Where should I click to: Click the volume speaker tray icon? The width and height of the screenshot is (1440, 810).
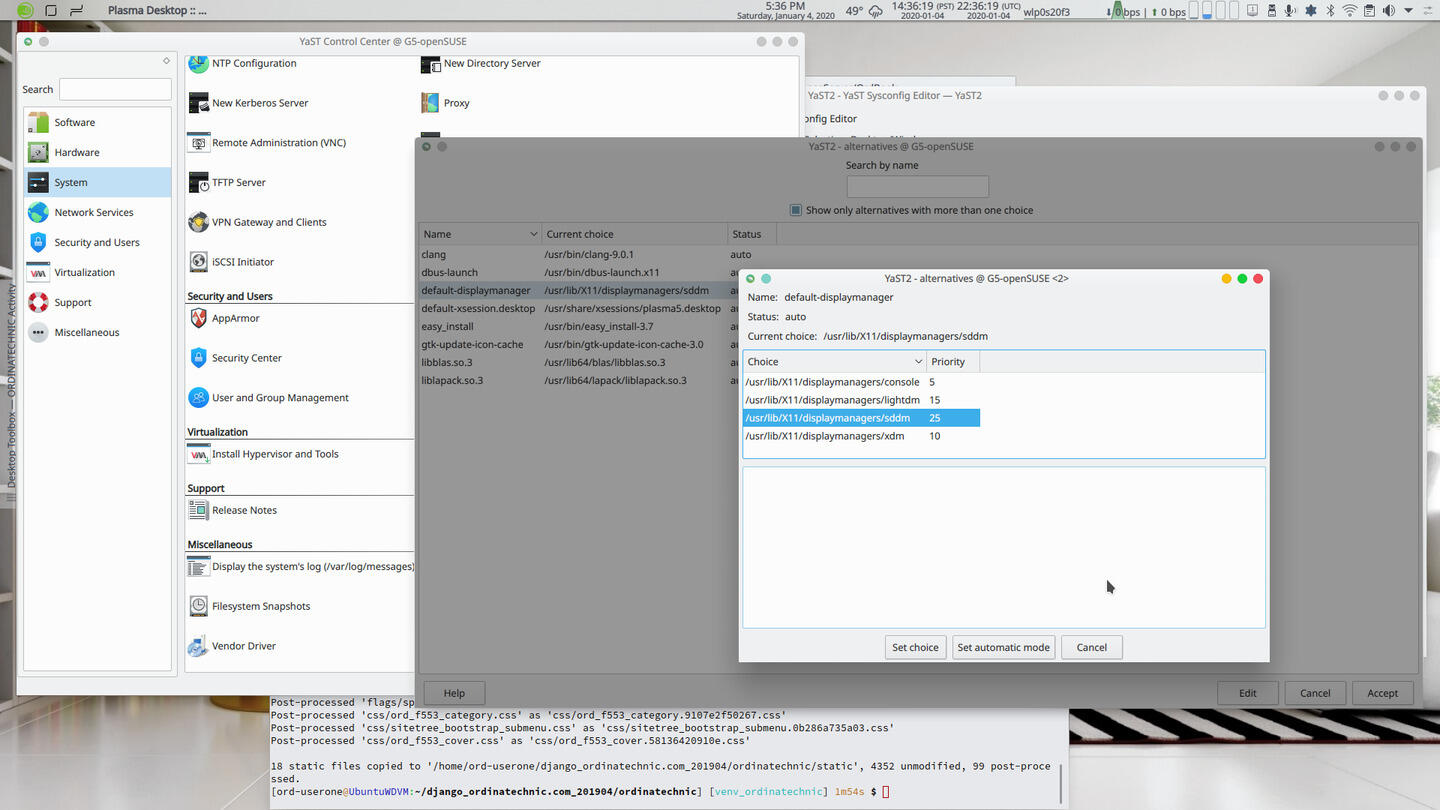pyautogui.click(x=1388, y=11)
